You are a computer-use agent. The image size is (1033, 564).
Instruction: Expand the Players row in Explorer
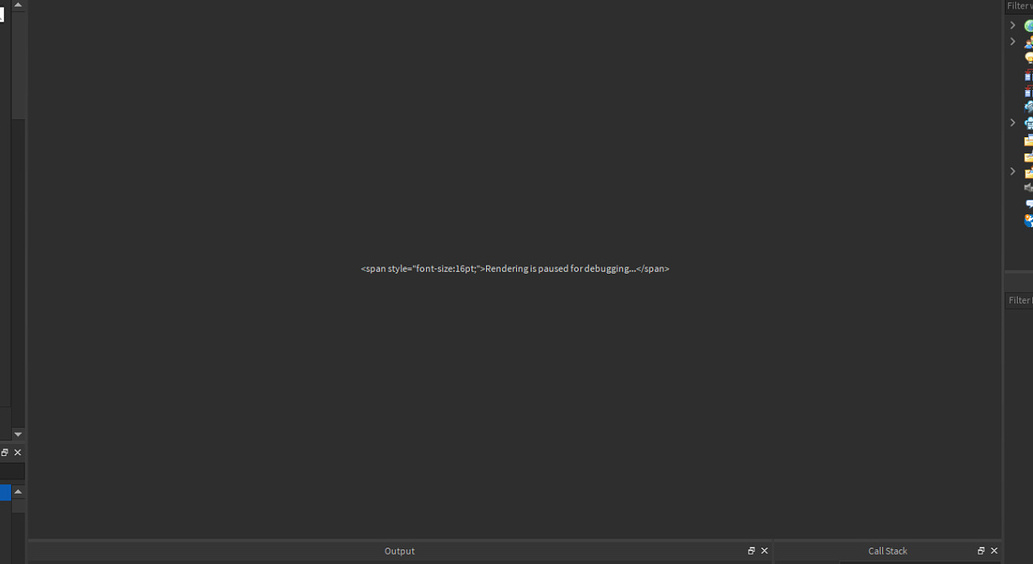(x=1013, y=42)
